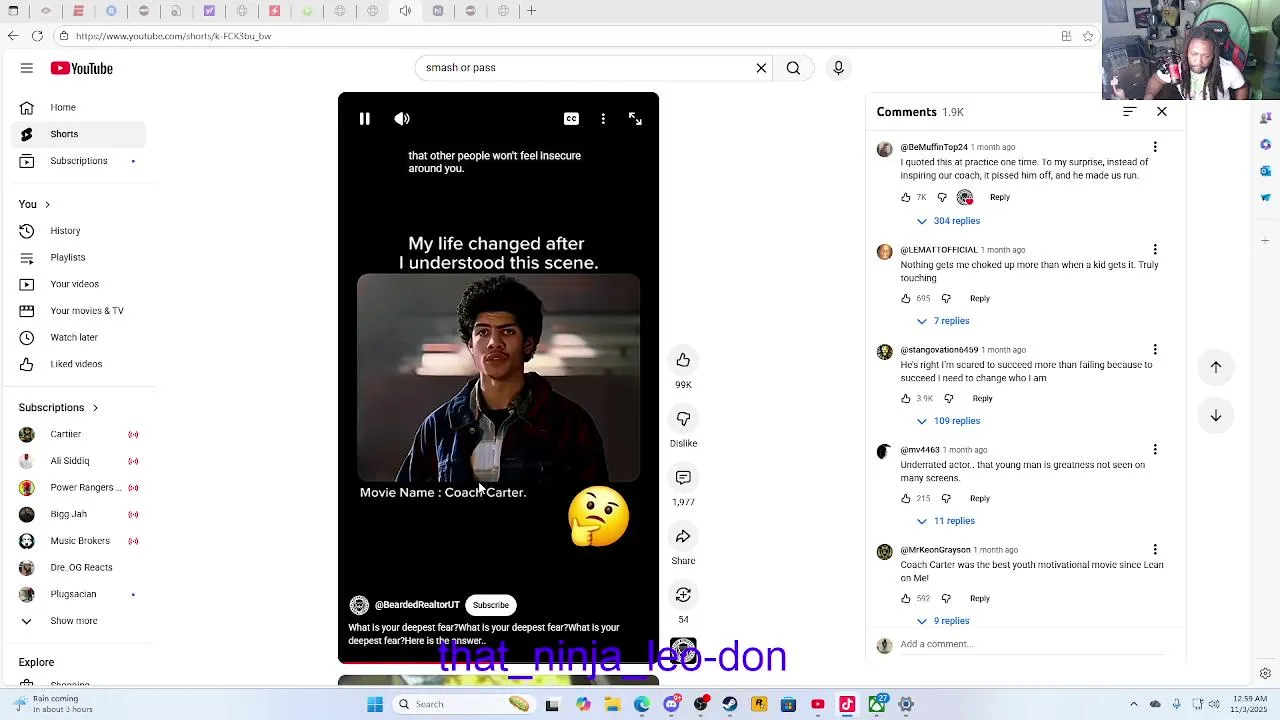The image size is (1280, 720).
Task: Open the Power Rangers channel subscription
Action: [x=78, y=488]
